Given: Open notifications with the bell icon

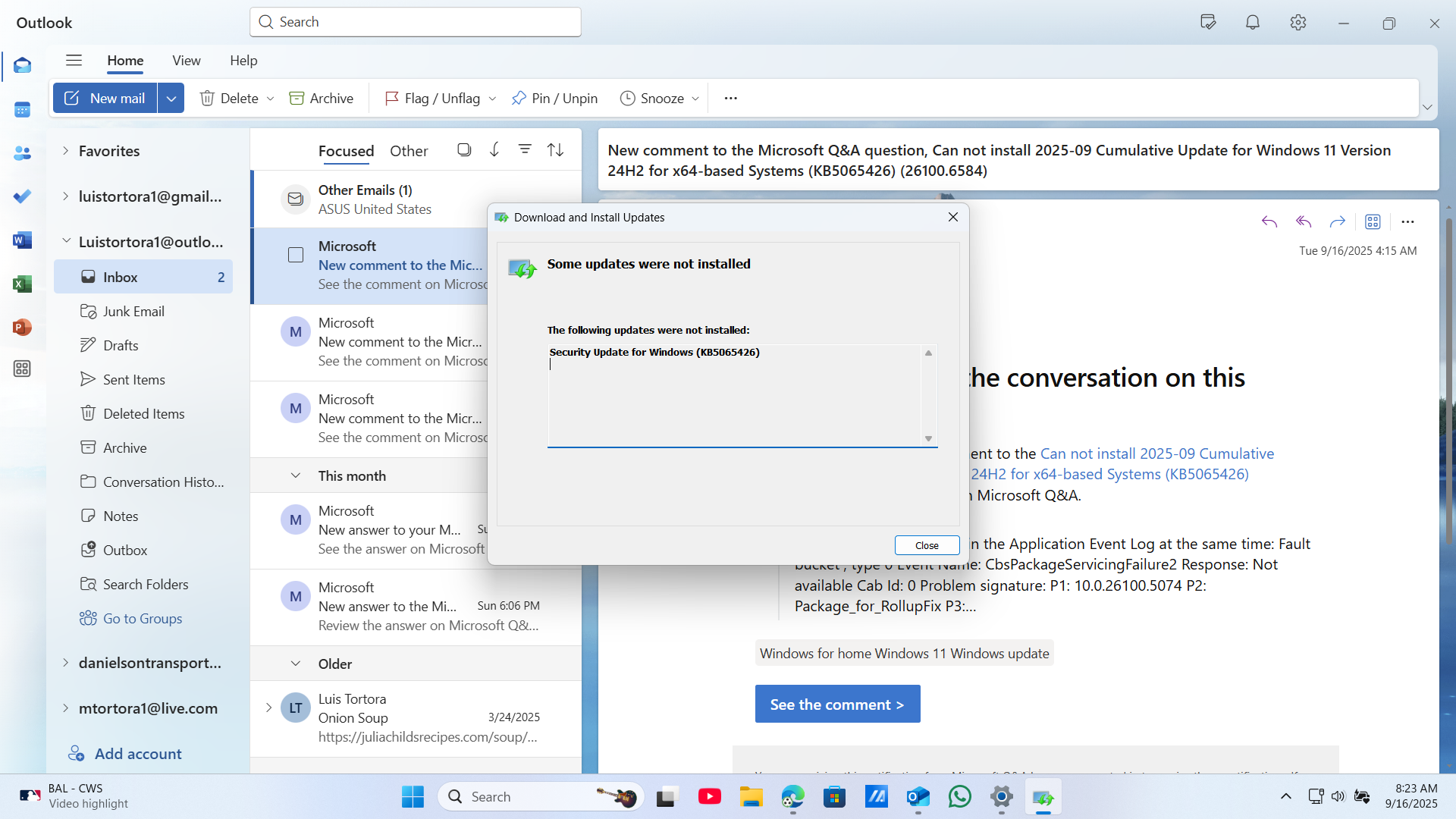Looking at the screenshot, I should click(x=1252, y=22).
